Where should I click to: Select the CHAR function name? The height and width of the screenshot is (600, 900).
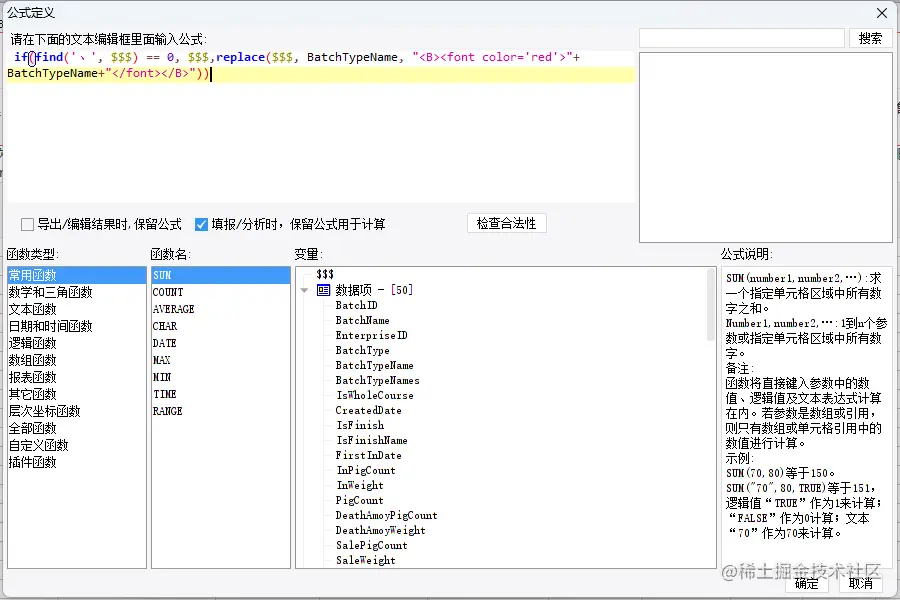pos(220,326)
